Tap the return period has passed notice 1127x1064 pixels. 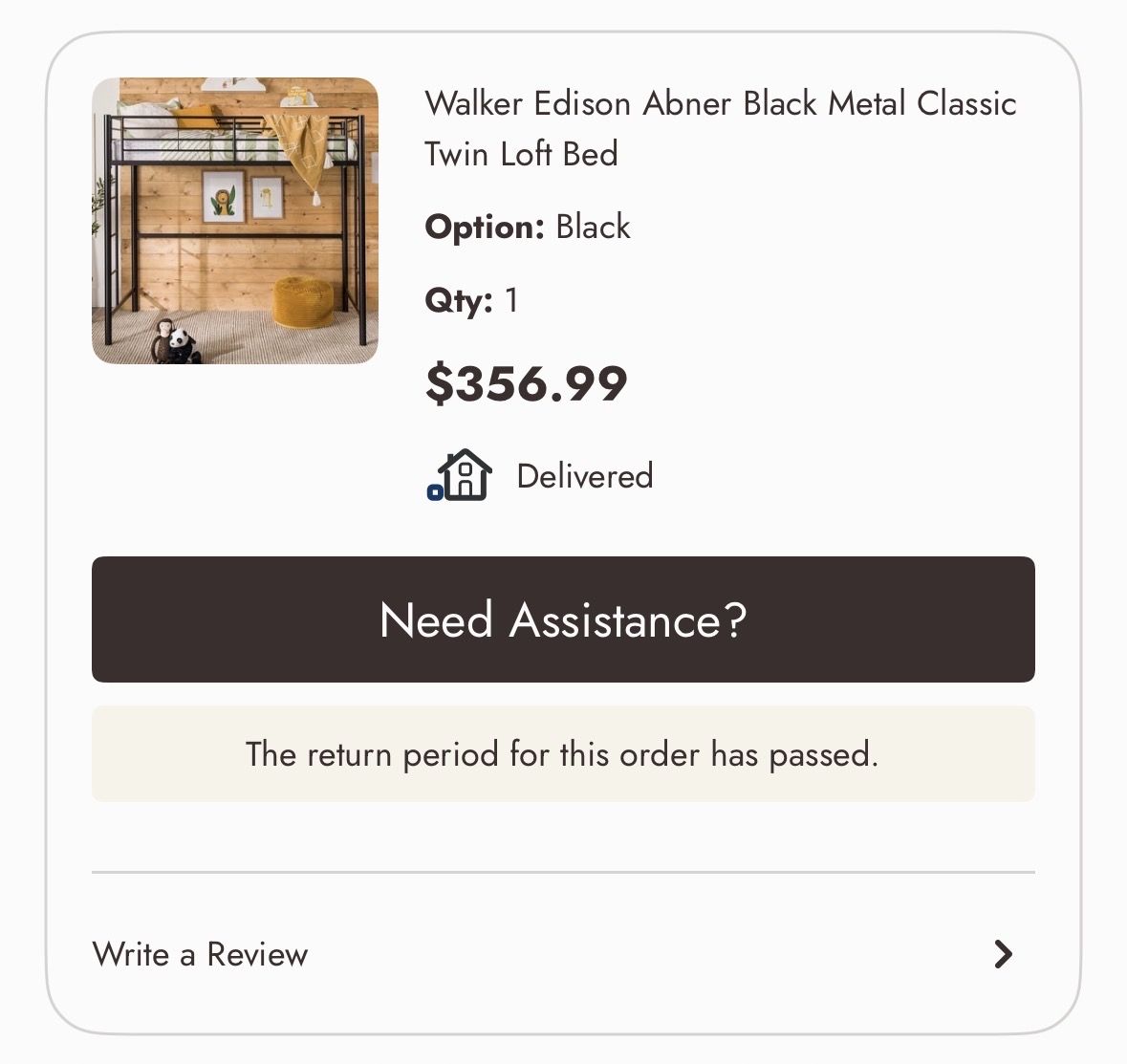coord(563,754)
